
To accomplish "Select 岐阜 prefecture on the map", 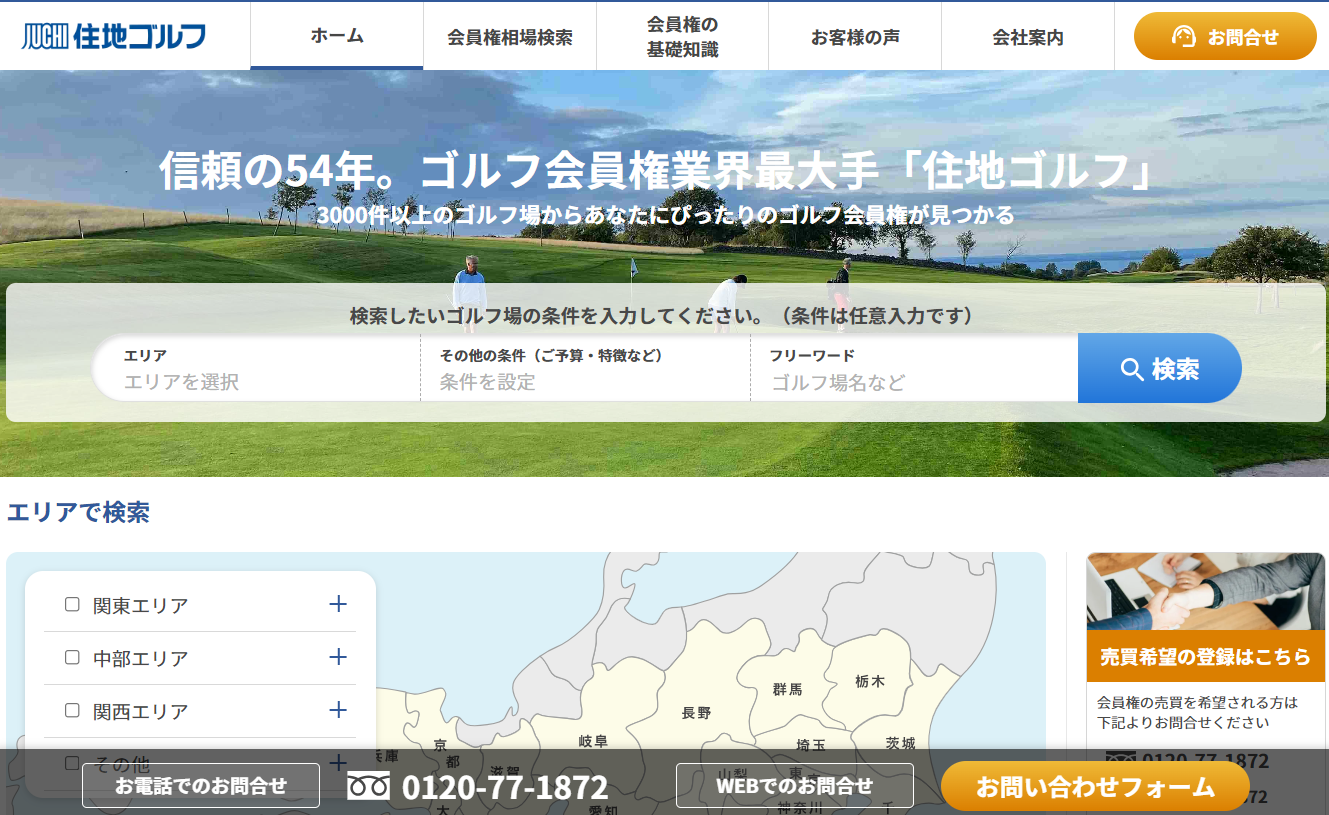I will point(593,741).
